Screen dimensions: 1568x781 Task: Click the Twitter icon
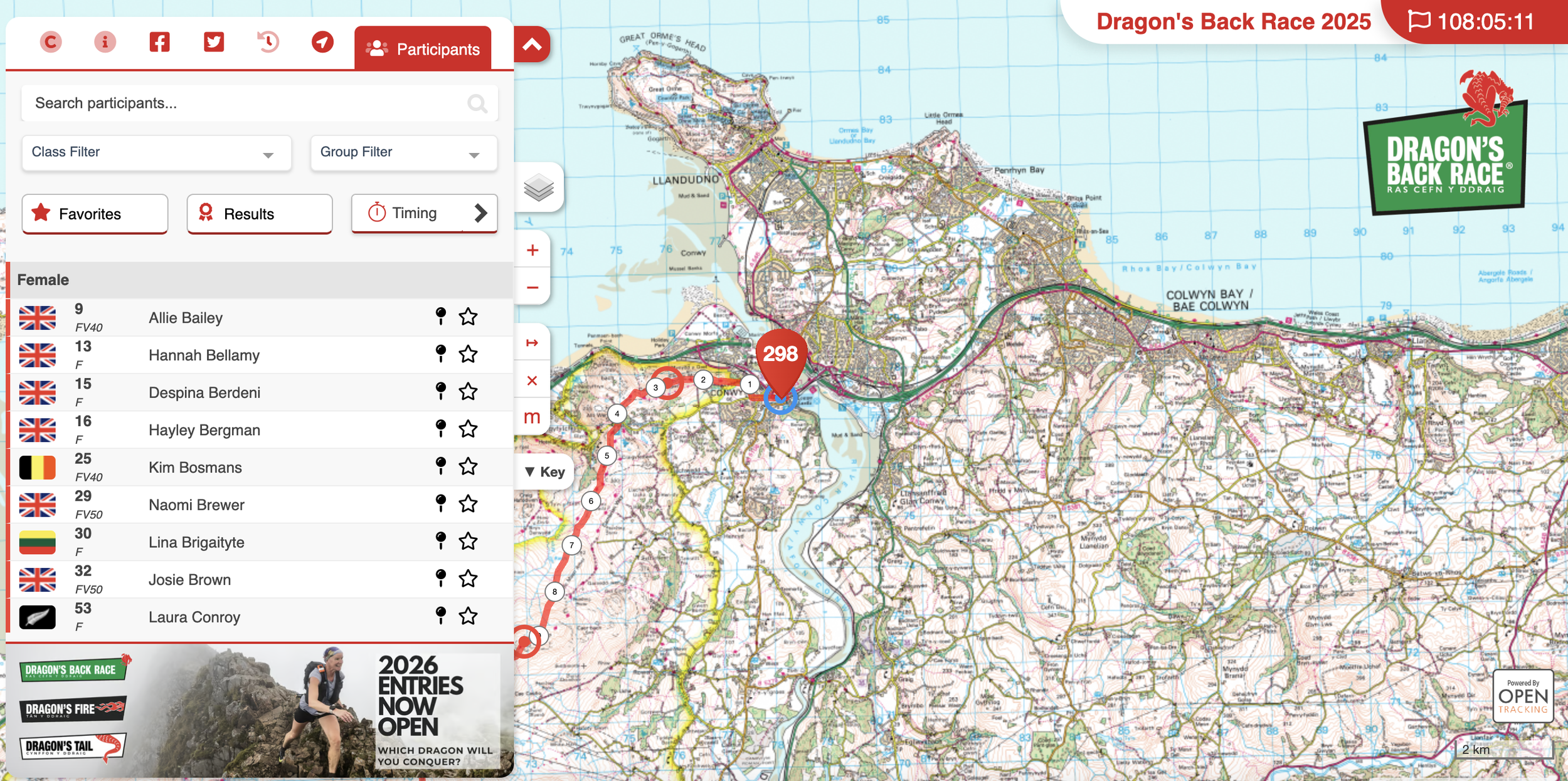click(214, 42)
